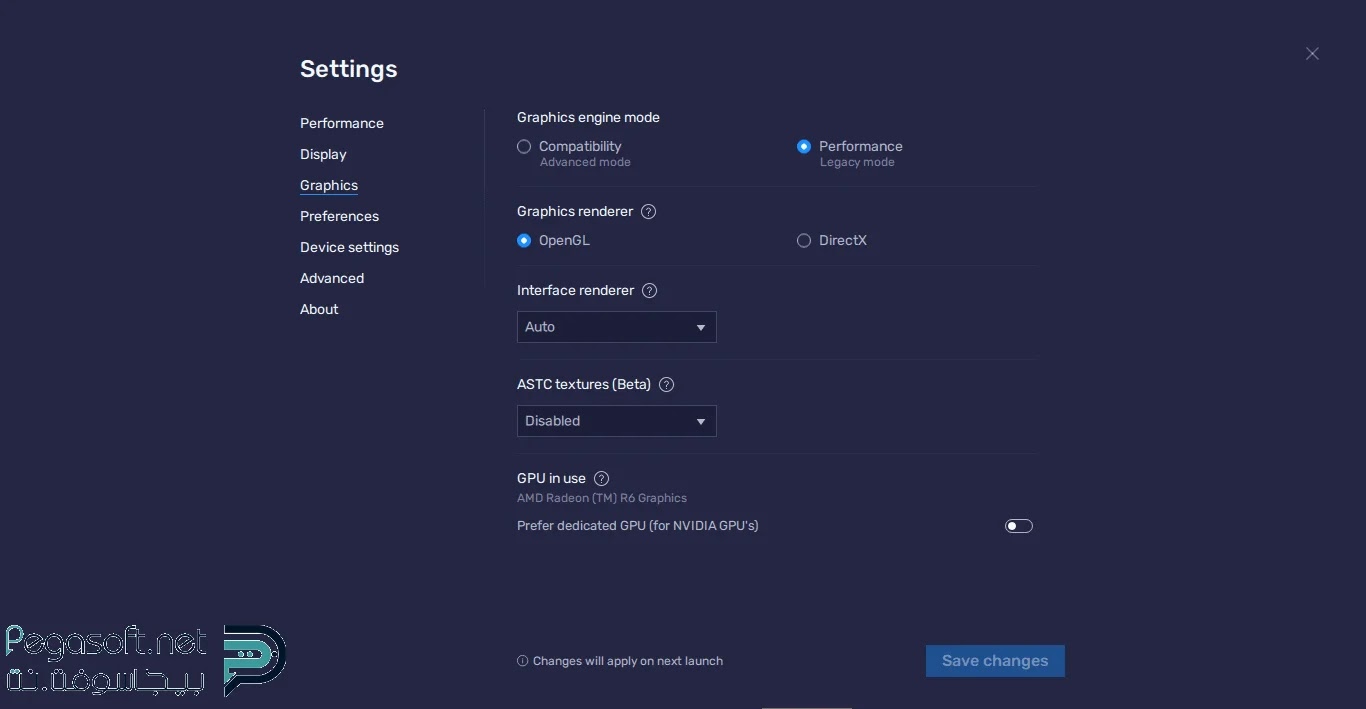Image resolution: width=1366 pixels, height=709 pixels.
Task: Click help icon next to Graphics renderer
Action: (648, 212)
